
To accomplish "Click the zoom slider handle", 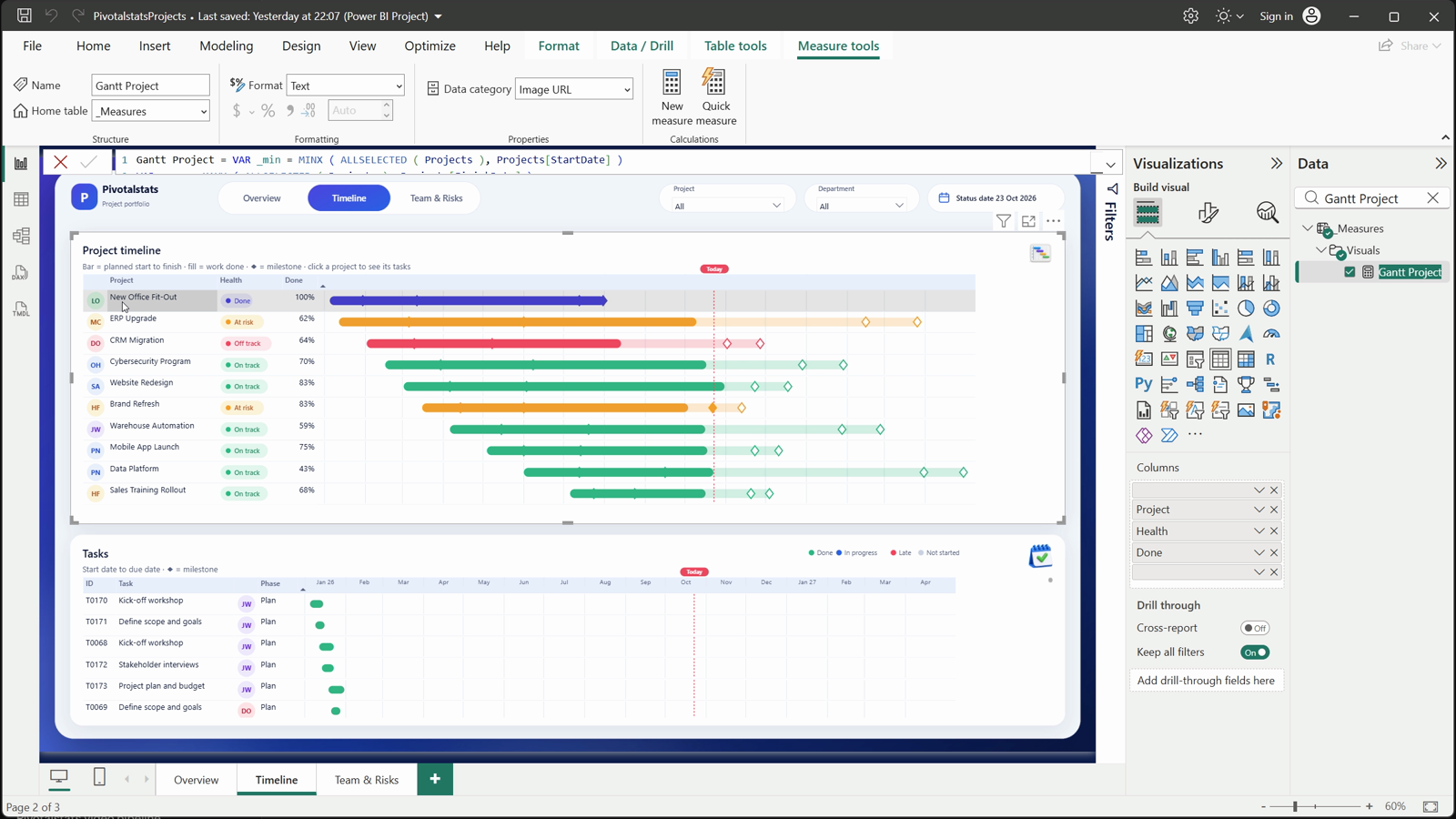I will pyautogui.click(x=1295, y=806).
